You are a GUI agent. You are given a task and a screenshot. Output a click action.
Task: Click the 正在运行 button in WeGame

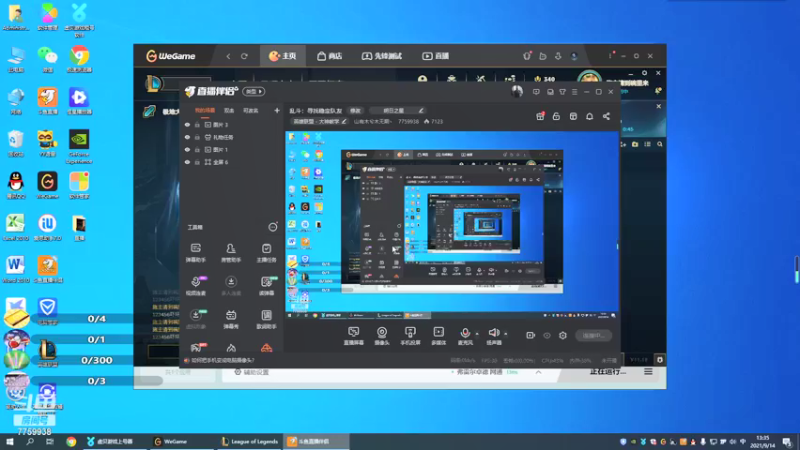[608, 371]
